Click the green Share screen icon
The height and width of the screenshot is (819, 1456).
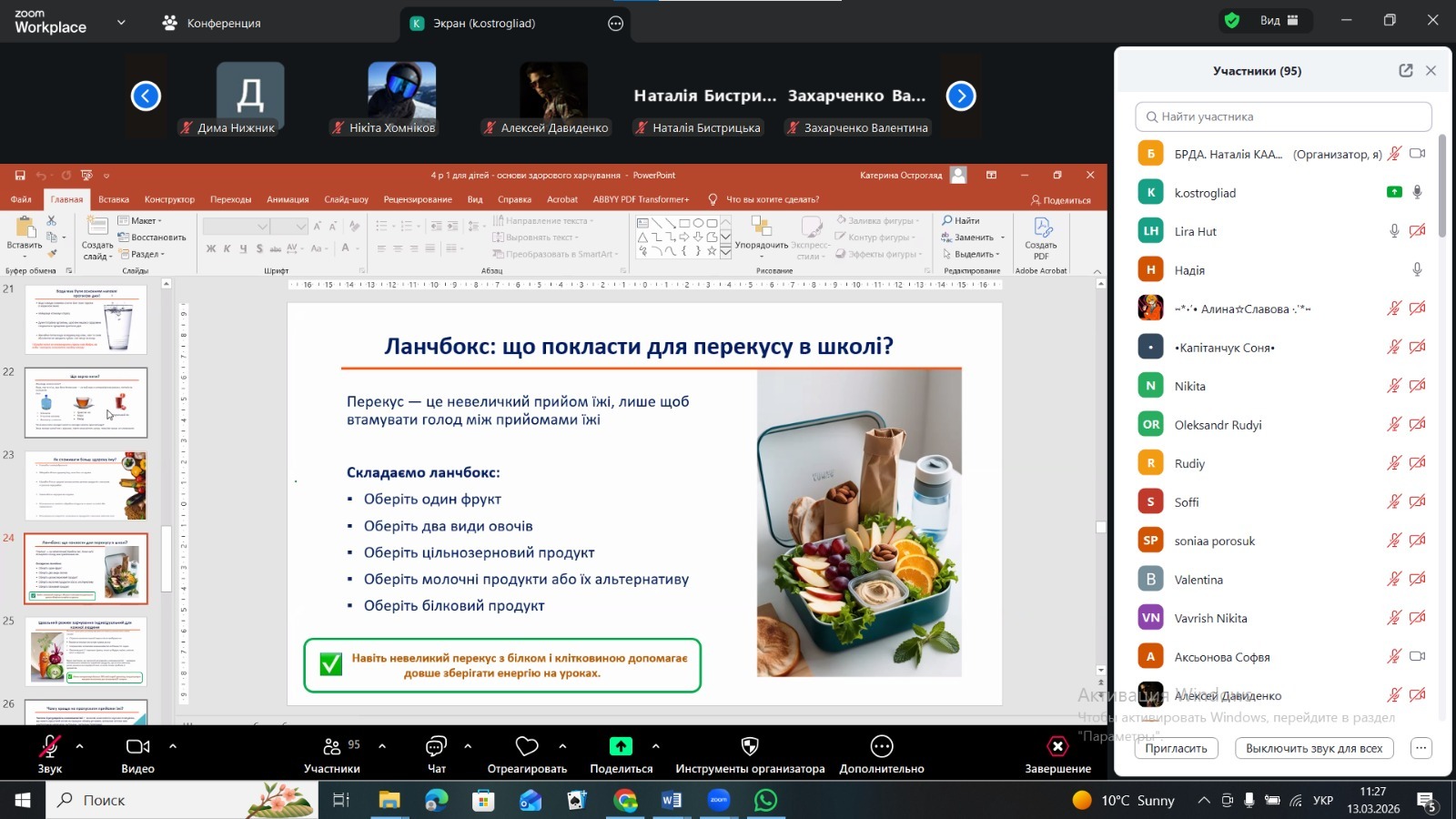coord(621,747)
